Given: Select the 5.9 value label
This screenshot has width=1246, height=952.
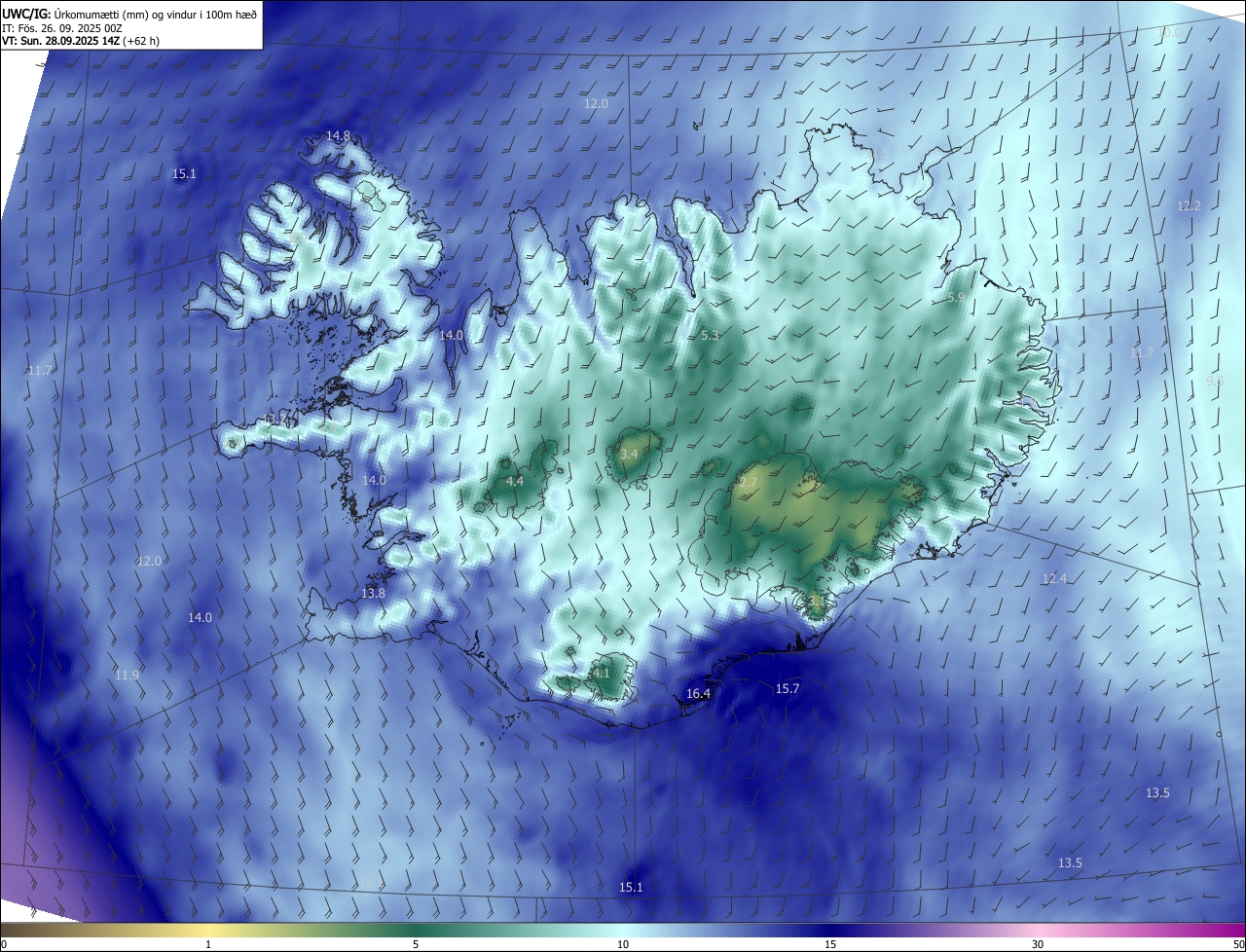Looking at the screenshot, I should tap(956, 297).
